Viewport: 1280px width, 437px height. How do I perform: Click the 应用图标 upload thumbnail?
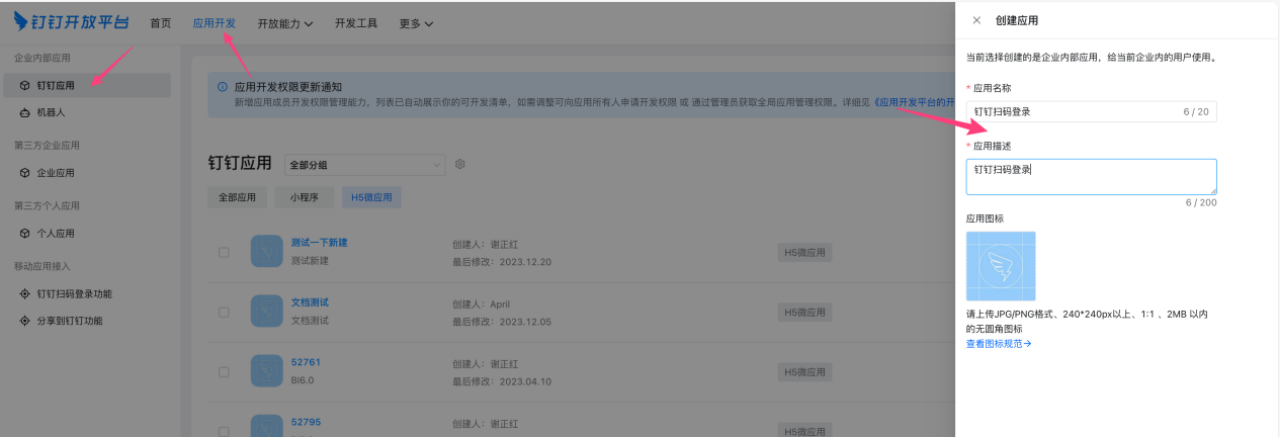pos(1001,266)
